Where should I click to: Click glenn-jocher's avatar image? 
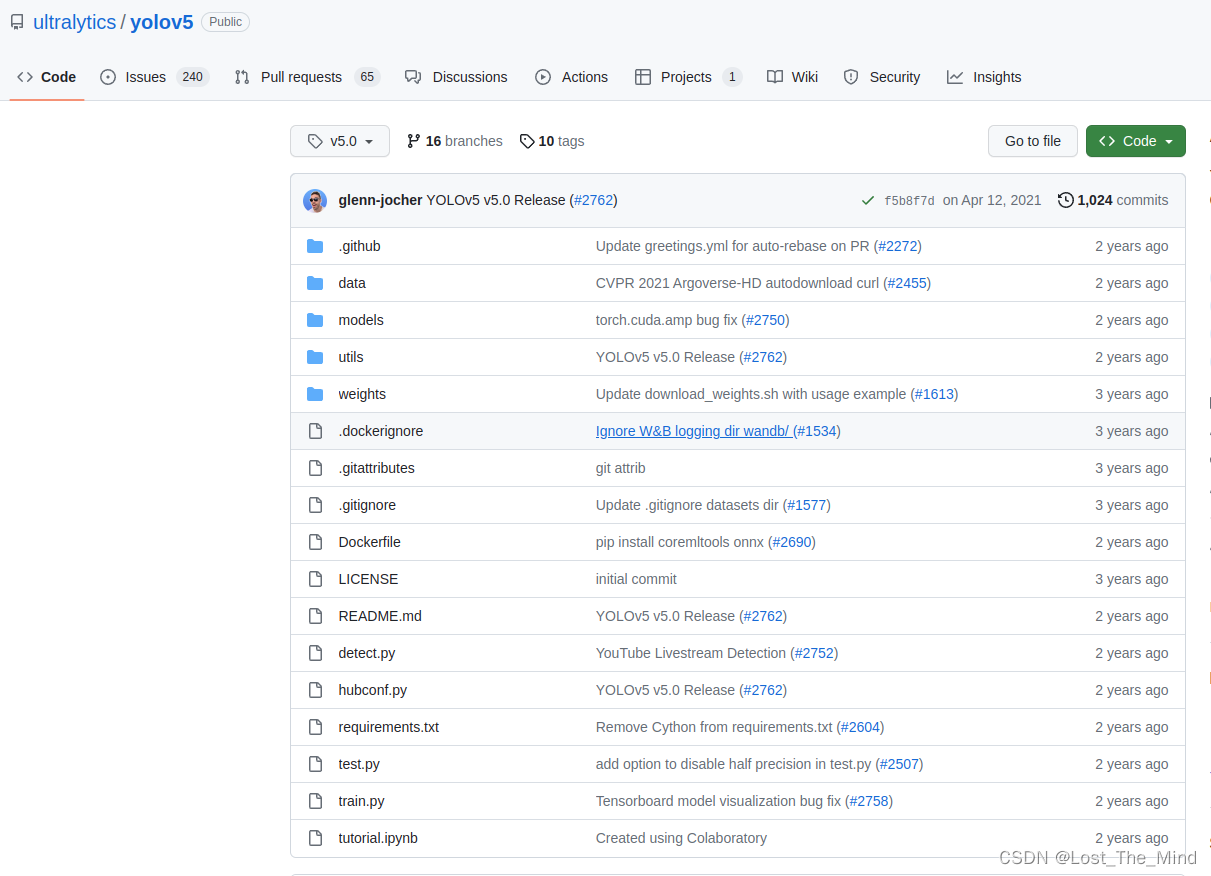(315, 200)
